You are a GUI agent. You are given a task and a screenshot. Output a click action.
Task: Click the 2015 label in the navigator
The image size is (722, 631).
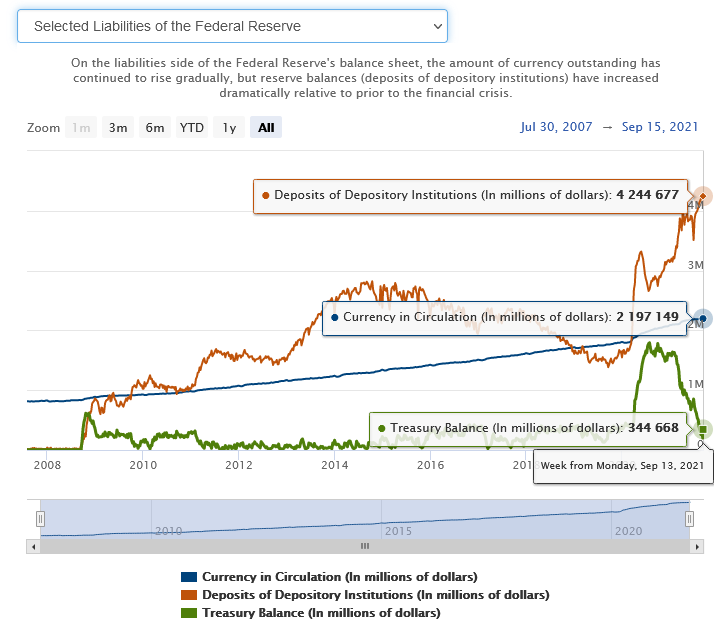coord(398,531)
